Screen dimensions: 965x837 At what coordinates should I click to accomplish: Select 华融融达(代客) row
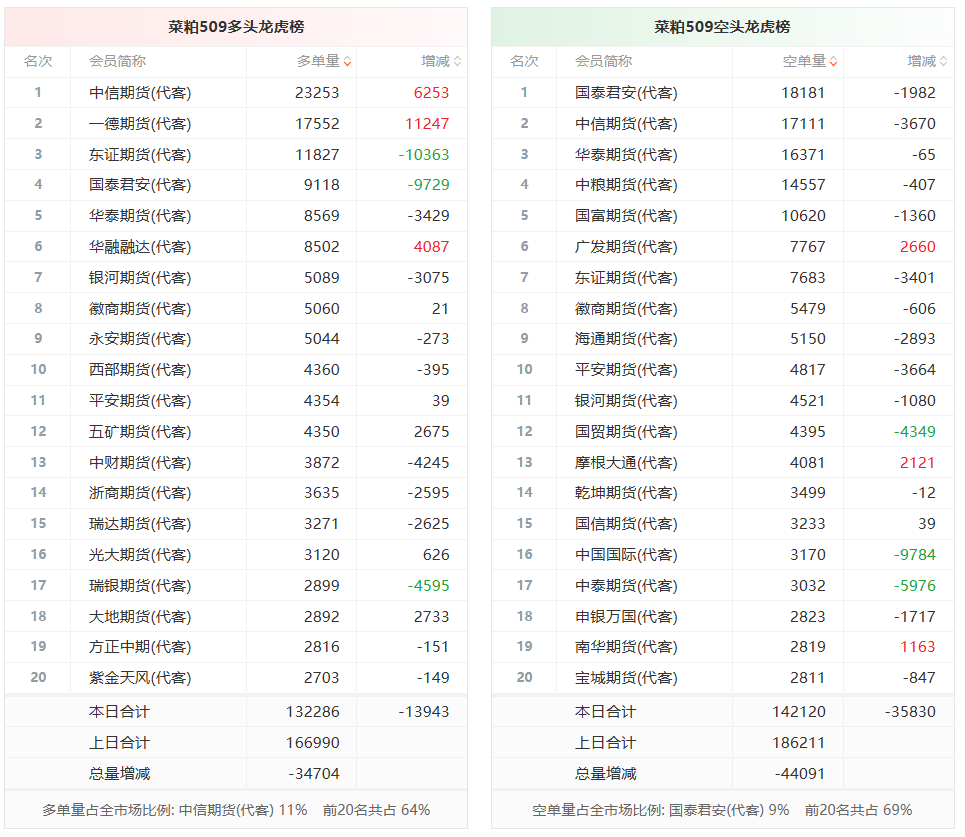[236, 247]
